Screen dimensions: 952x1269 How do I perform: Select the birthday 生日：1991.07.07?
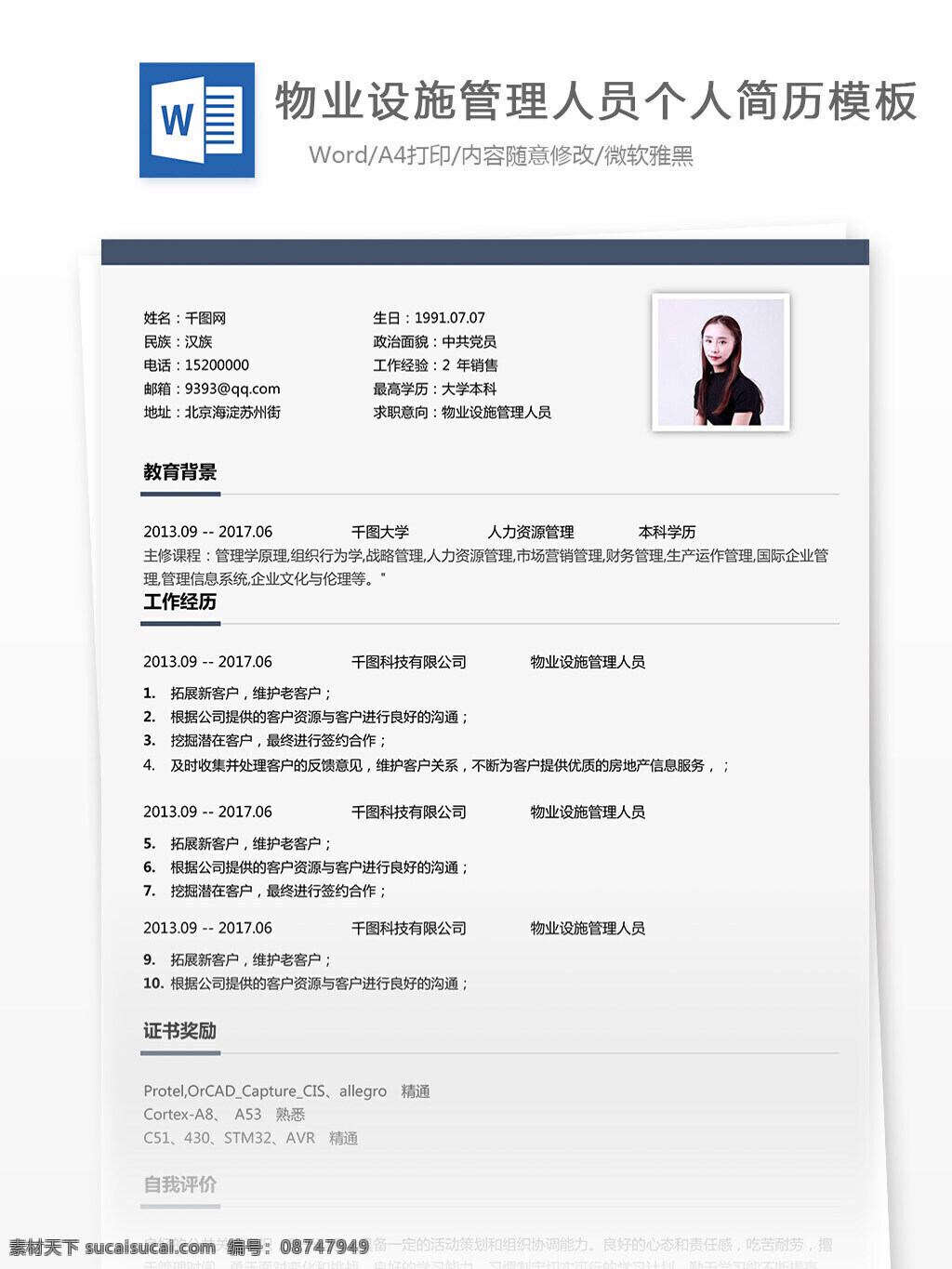[430, 318]
